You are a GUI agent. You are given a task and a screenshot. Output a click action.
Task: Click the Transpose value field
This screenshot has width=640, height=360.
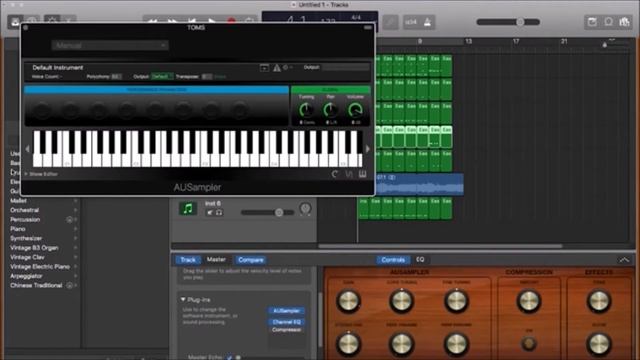click(x=207, y=76)
